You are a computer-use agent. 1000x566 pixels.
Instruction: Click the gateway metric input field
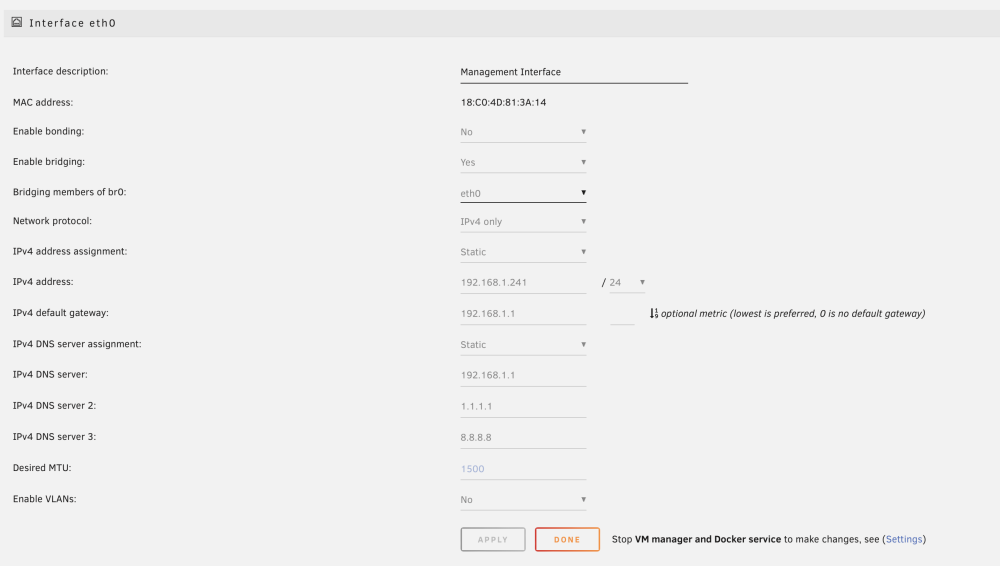[622, 314]
